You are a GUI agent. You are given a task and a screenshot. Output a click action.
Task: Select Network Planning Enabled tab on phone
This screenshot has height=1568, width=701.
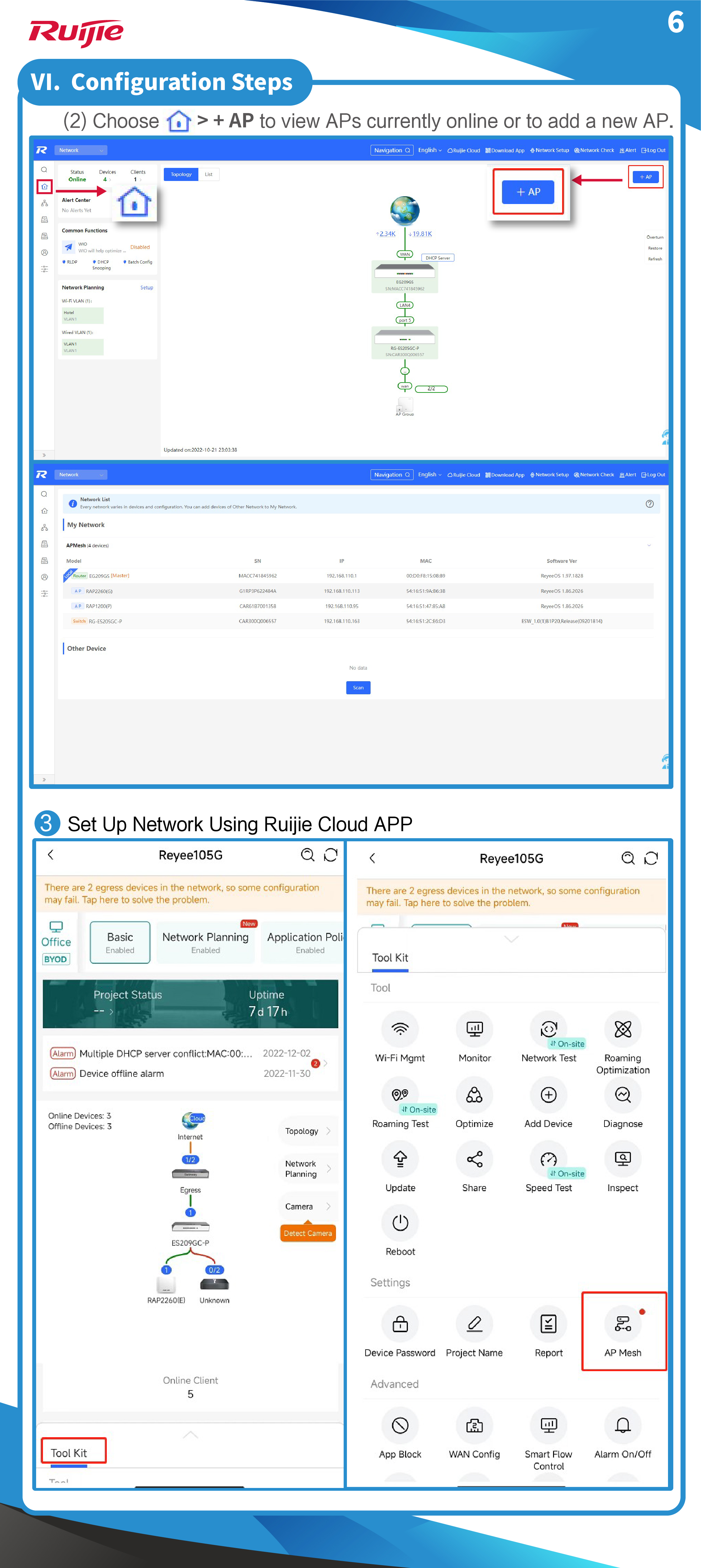[x=206, y=942]
